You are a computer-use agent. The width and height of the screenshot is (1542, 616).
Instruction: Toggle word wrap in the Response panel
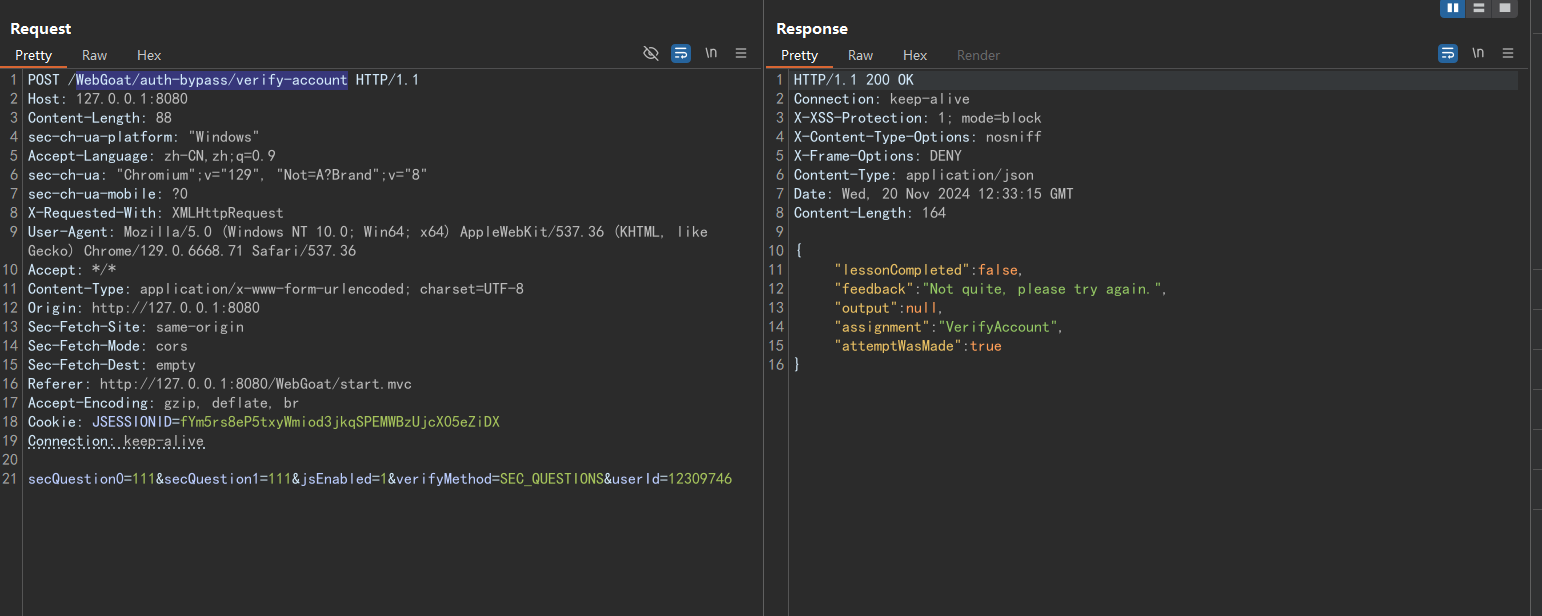[x=1448, y=53]
